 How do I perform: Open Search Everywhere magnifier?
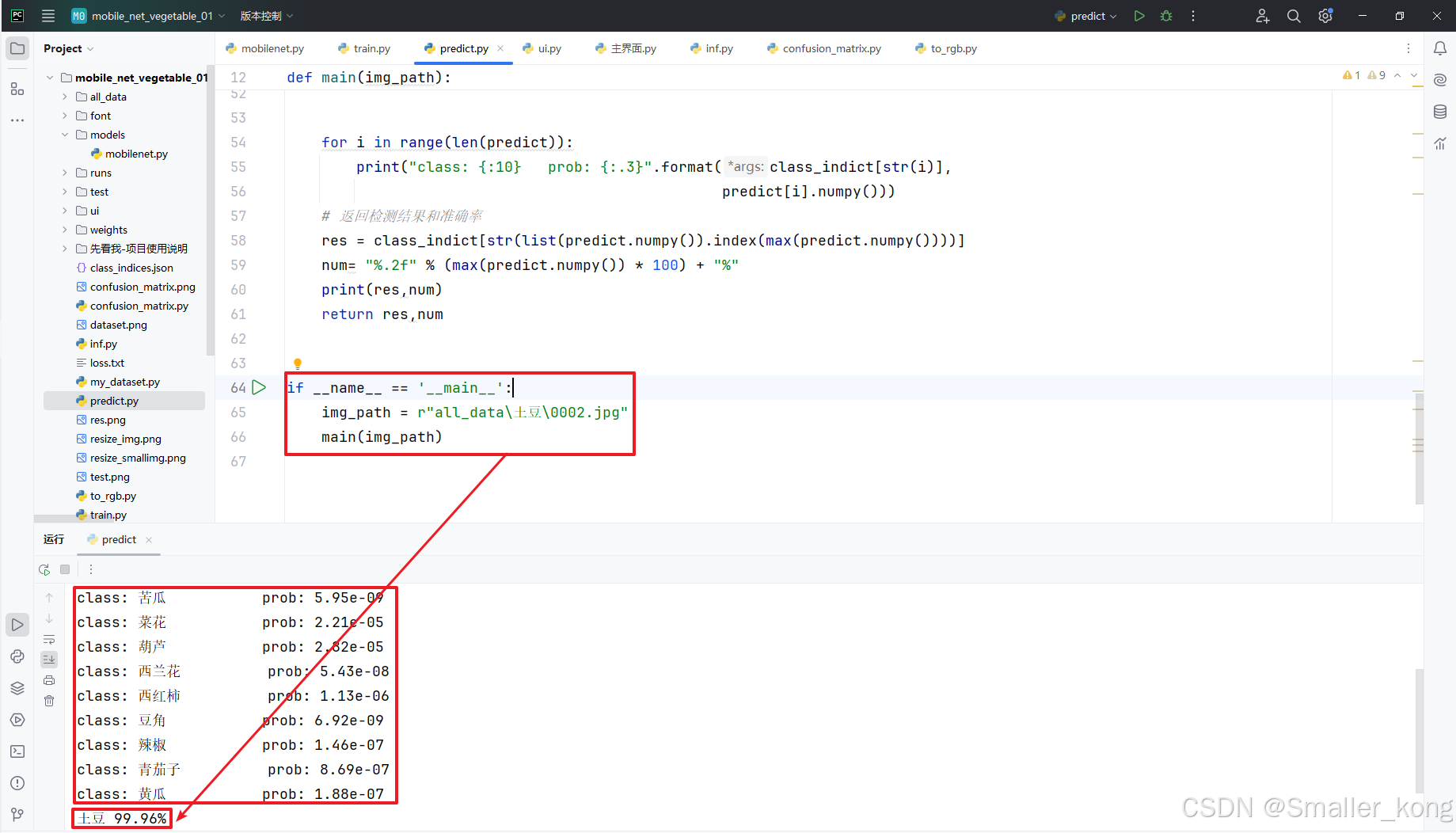point(1294,16)
